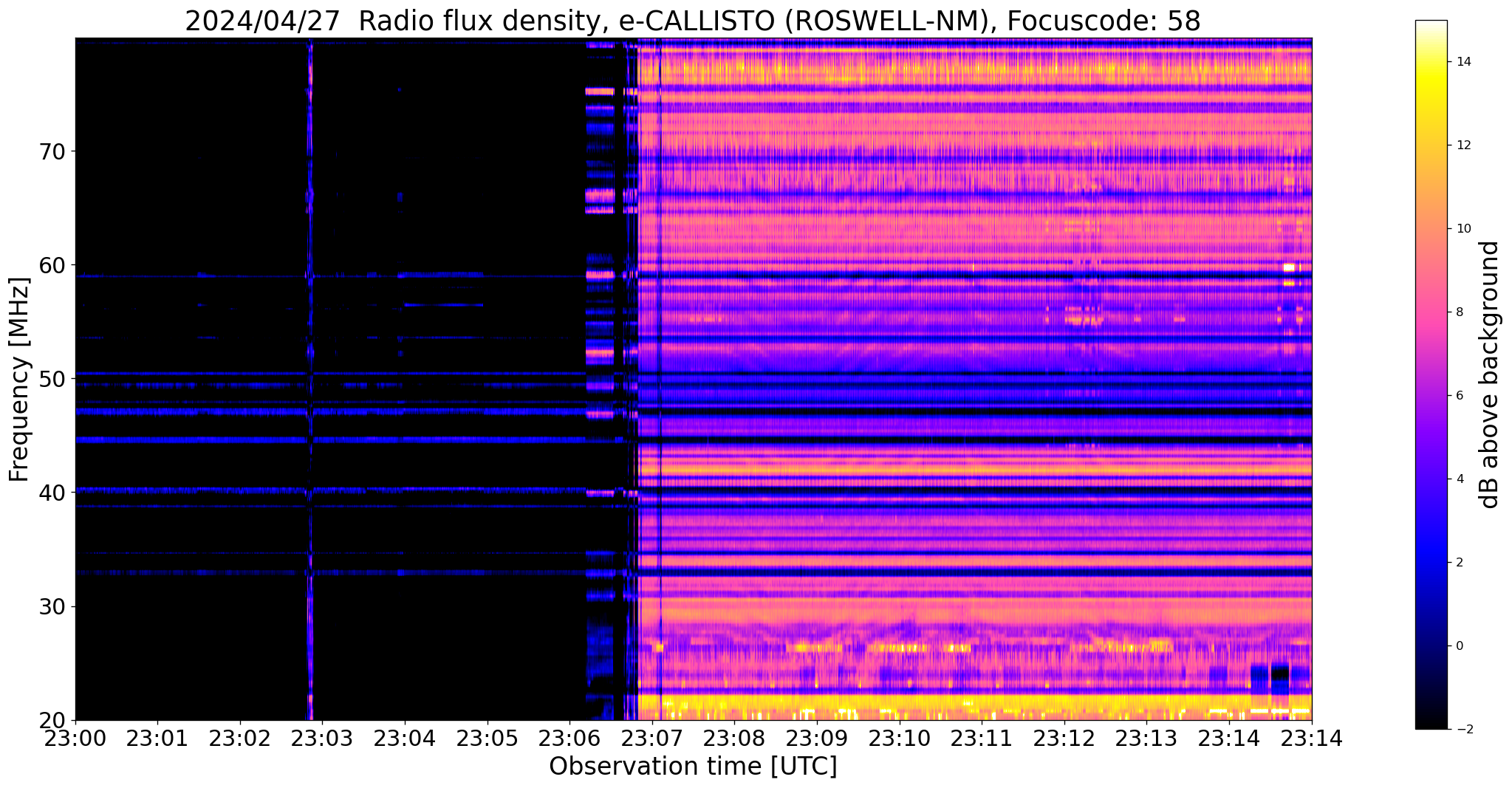Viewport: 1512px width, 788px height.
Task: Click the 23:01 time tick label
Action: click(158, 737)
